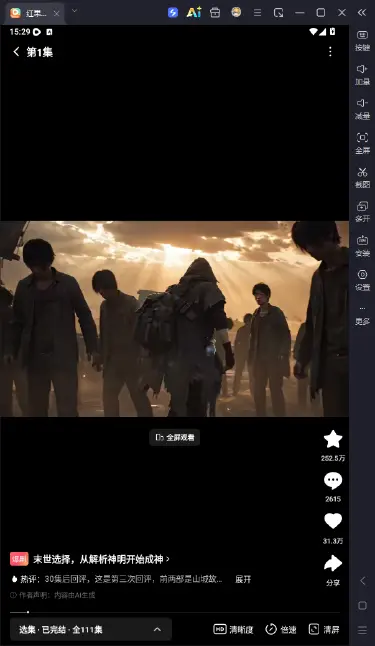This screenshot has height=646, width=375.
Task: Share the video via 分享 arrow
Action: [333, 563]
